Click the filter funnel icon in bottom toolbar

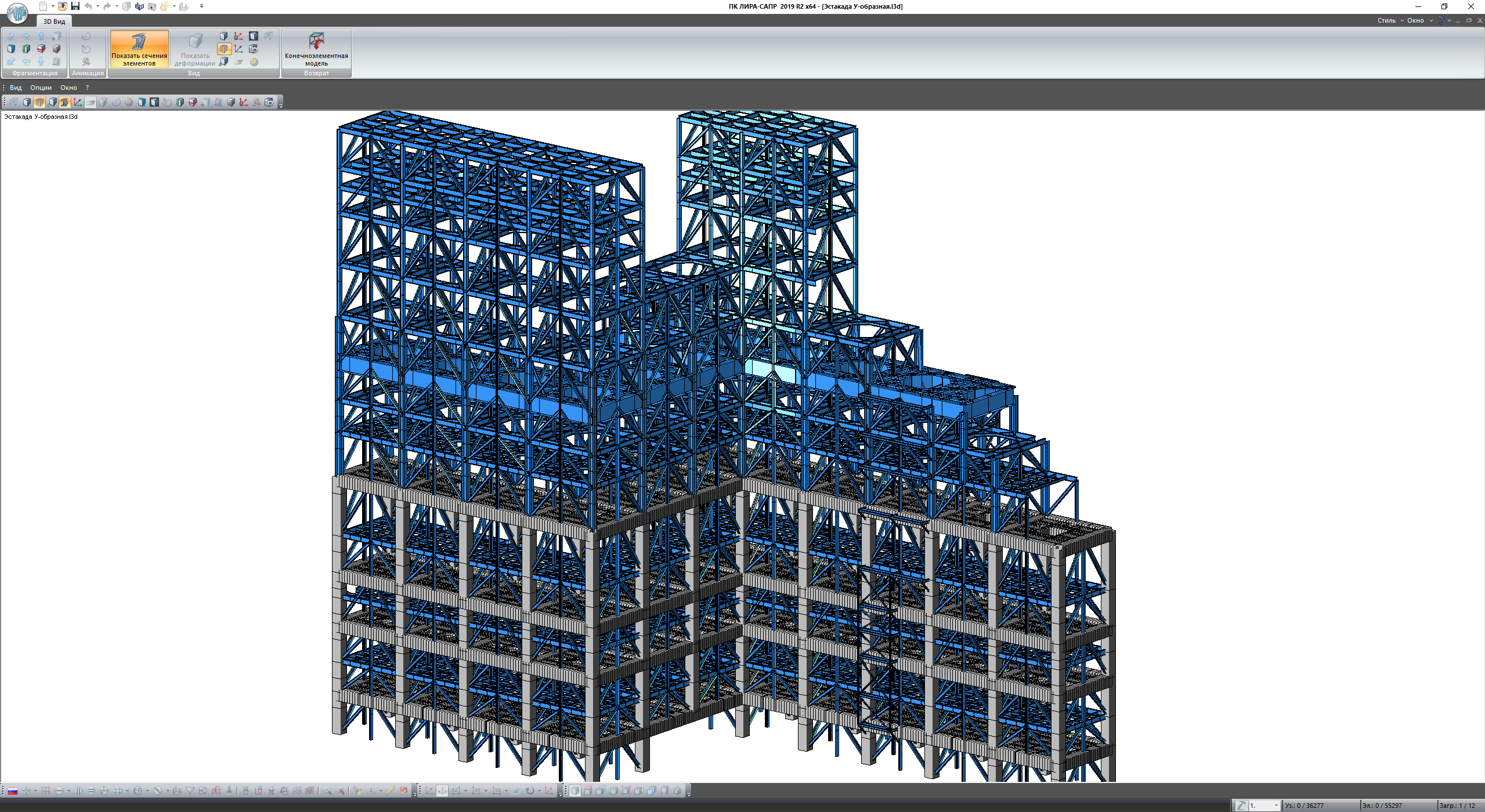click(x=190, y=791)
